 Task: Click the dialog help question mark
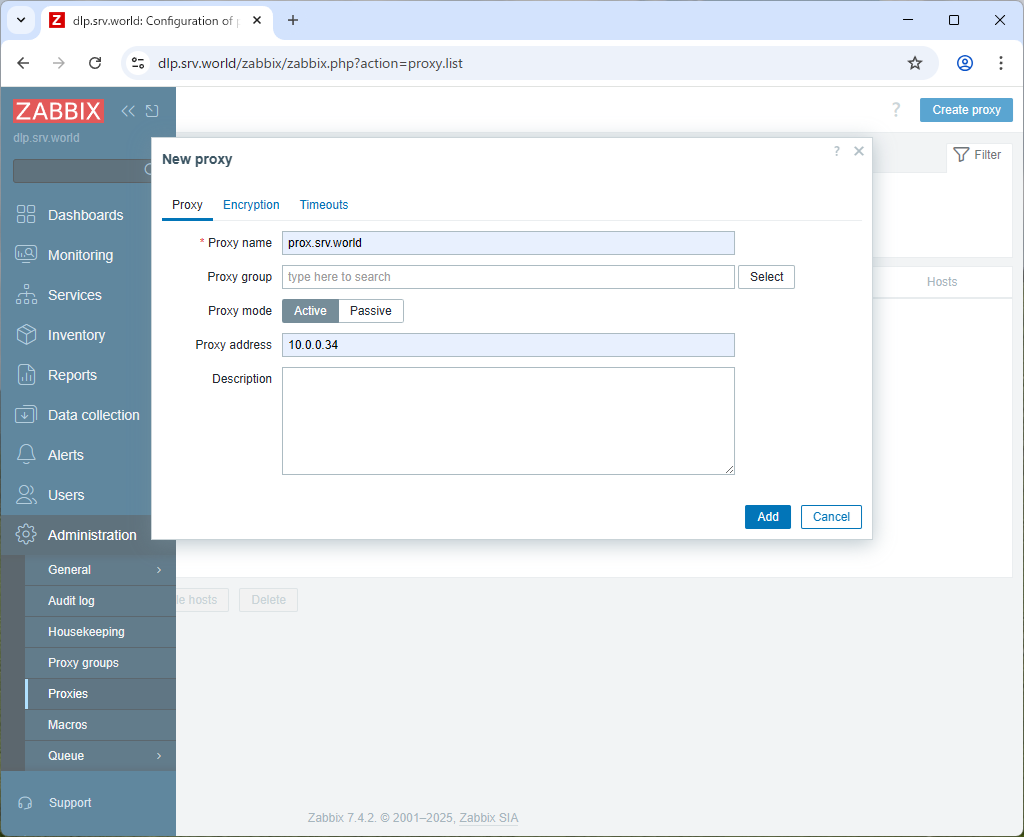coord(836,152)
